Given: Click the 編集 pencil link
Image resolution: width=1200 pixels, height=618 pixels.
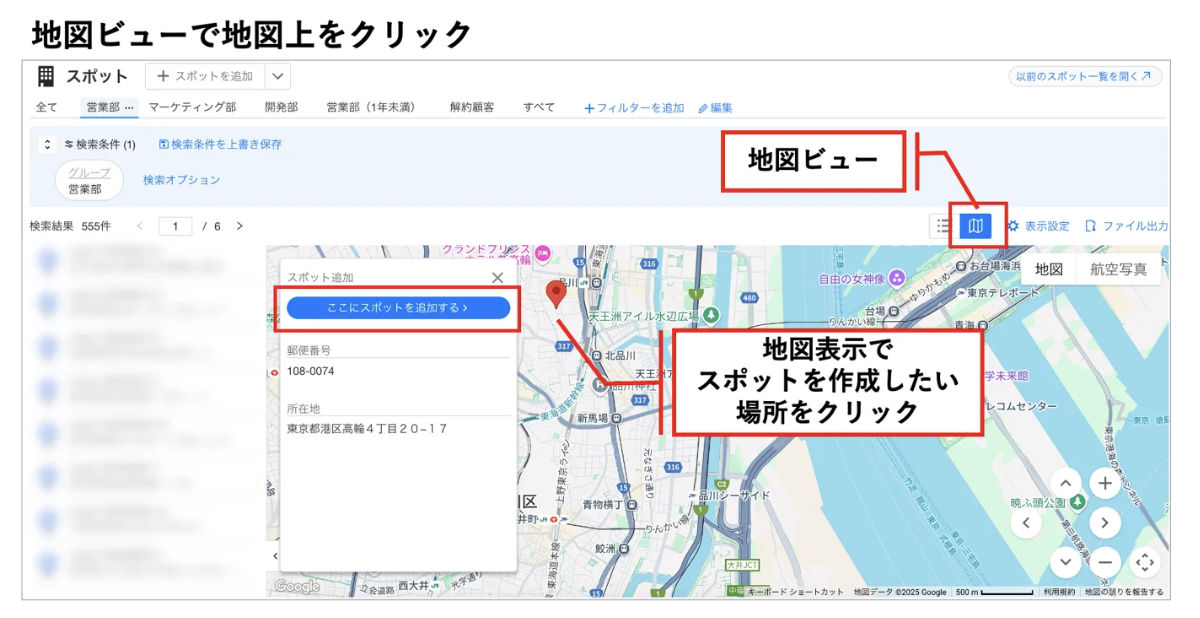Looking at the screenshot, I should click(715, 108).
